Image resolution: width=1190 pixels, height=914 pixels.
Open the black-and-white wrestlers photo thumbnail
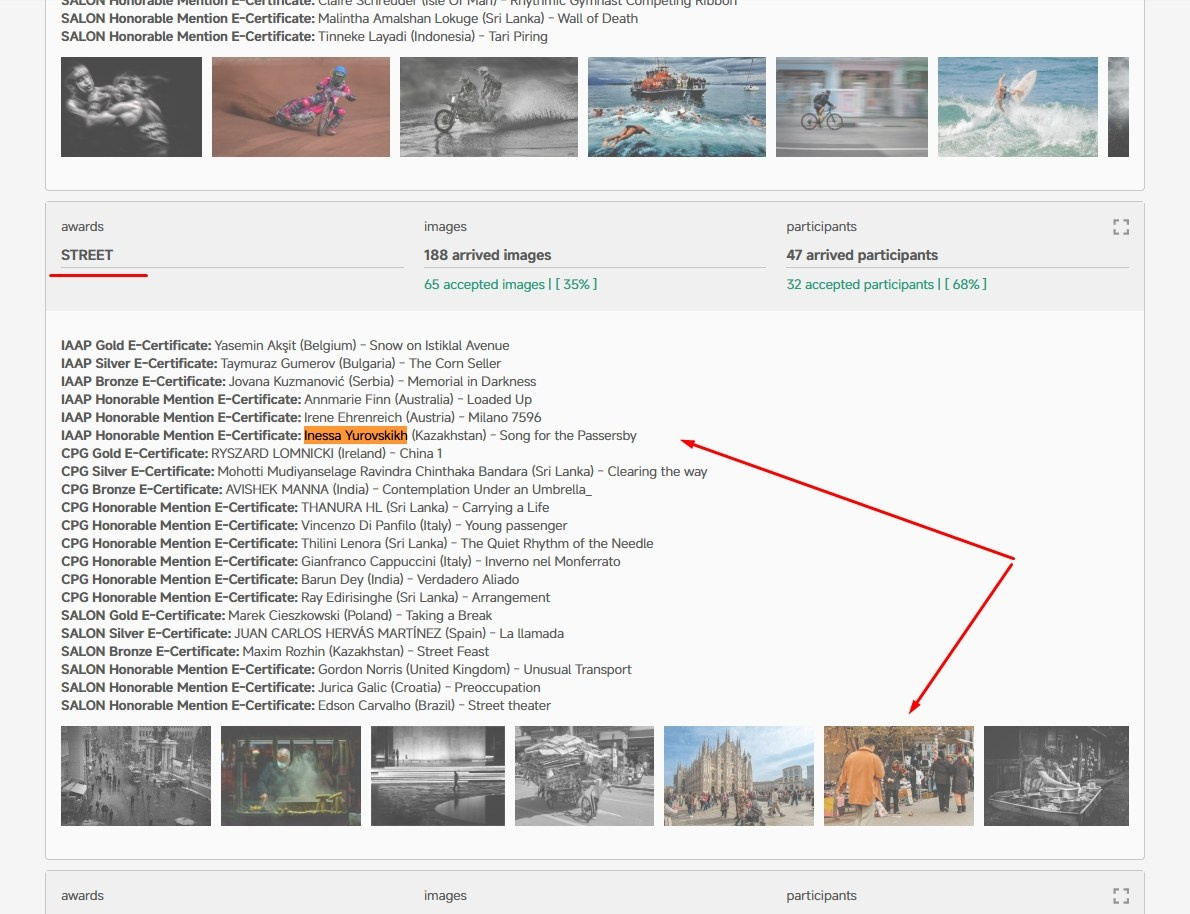131,107
